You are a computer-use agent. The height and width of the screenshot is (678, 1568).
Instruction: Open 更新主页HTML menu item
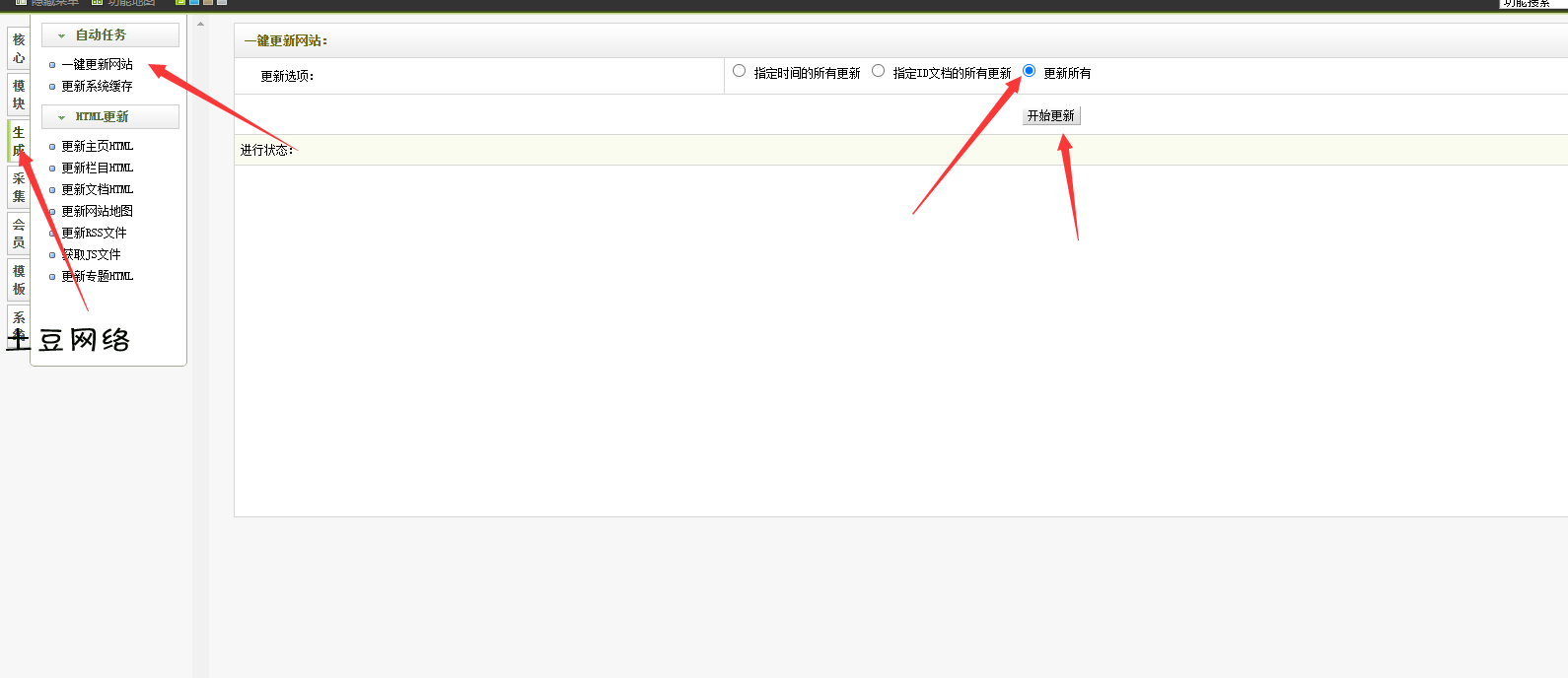(97, 147)
